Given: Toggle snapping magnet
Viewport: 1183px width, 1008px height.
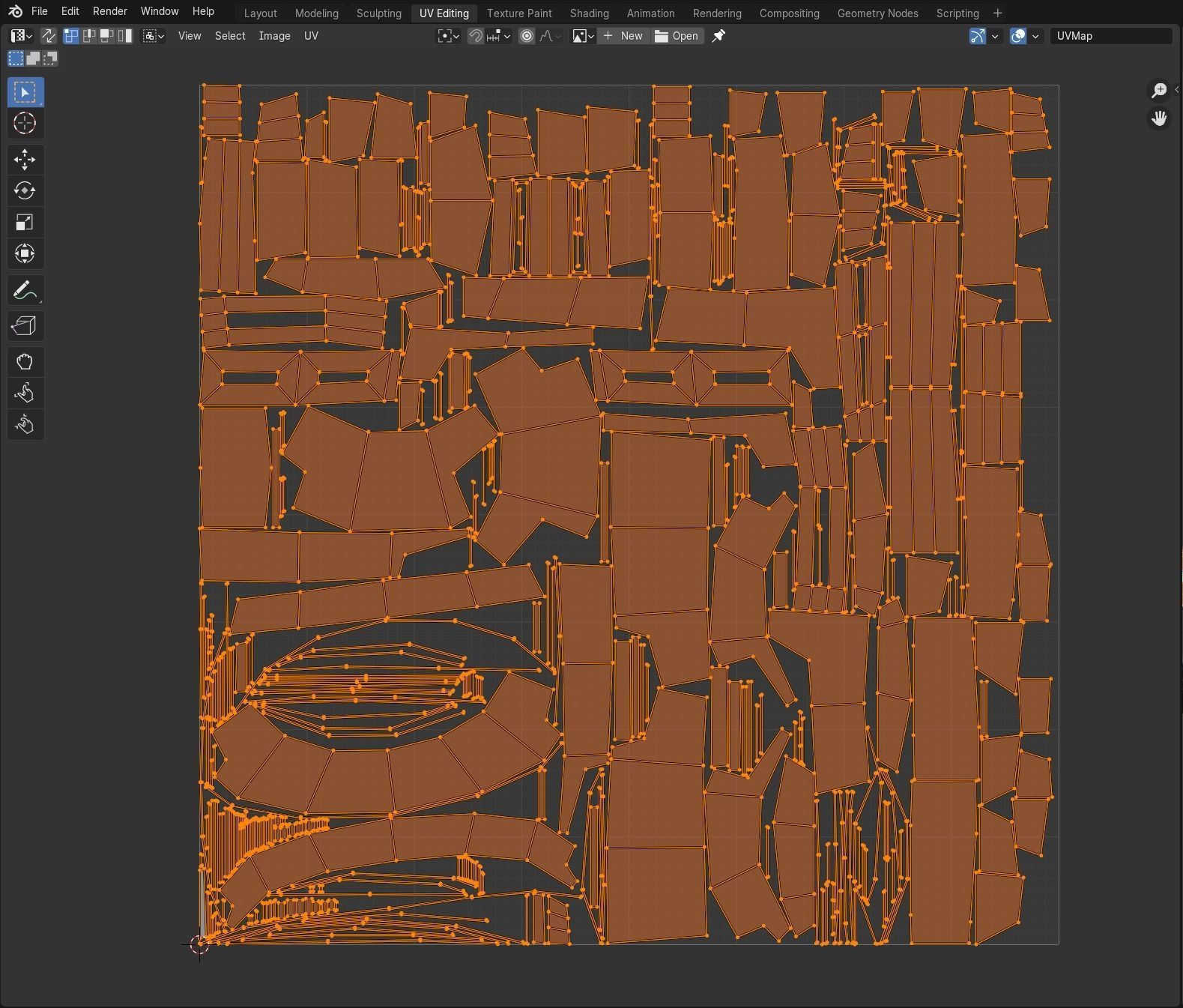Looking at the screenshot, I should (x=475, y=36).
